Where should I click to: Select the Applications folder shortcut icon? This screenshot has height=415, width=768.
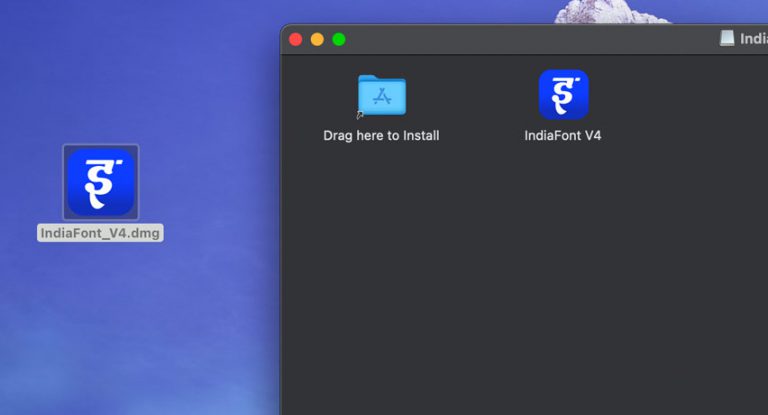click(x=382, y=96)
